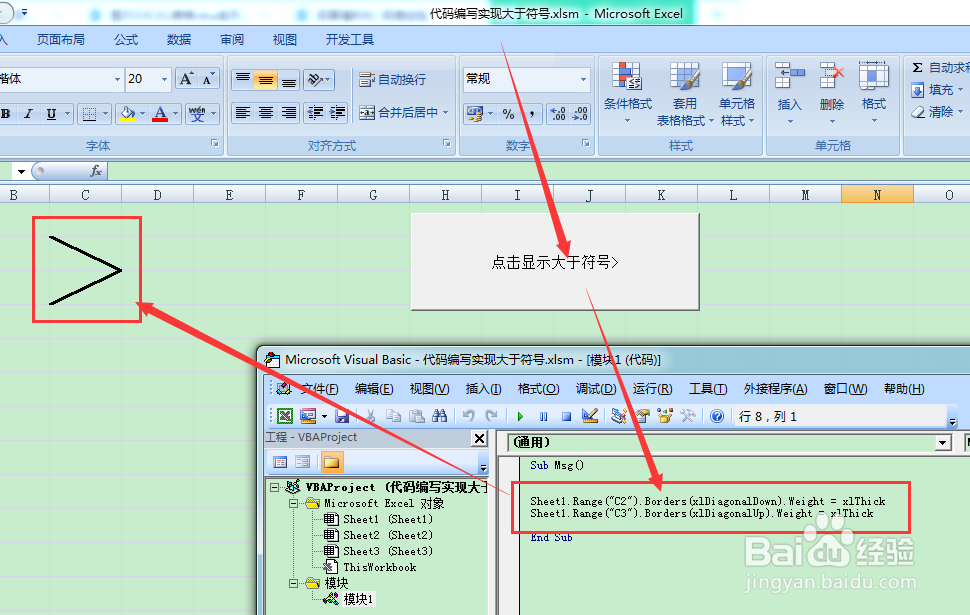The width and height of the screenshot is (970, 615).
Task: Select middle vertical alignment
Action: [x=265, y=80]
